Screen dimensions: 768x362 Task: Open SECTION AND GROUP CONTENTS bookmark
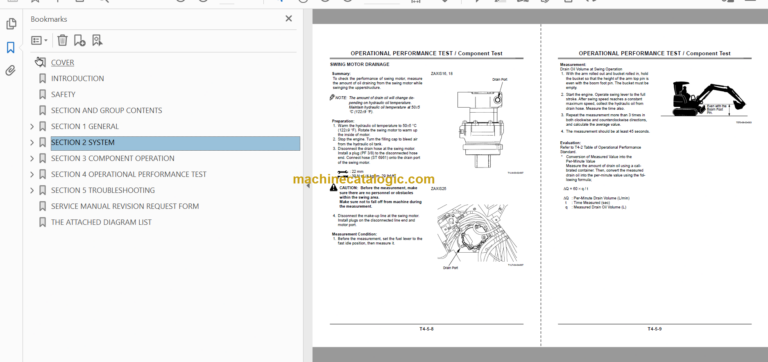(x=106, y=110)
